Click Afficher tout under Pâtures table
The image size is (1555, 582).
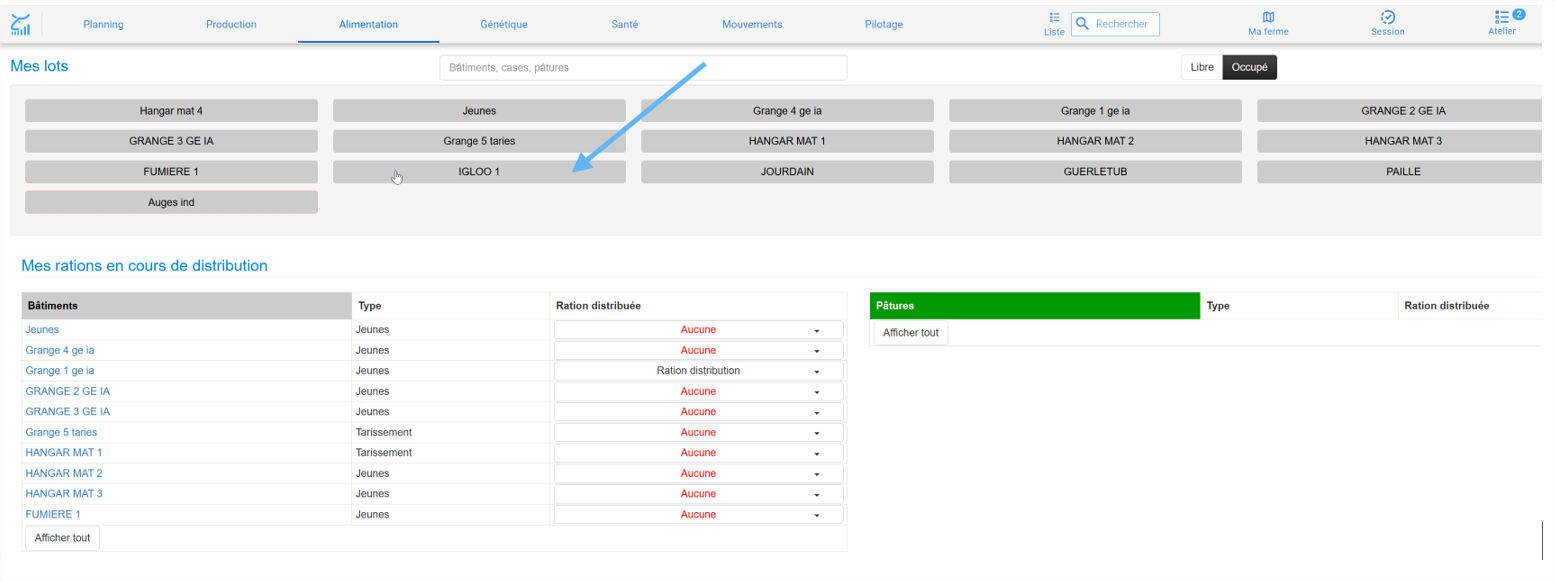pyautogui.click(x=911, y=333)
